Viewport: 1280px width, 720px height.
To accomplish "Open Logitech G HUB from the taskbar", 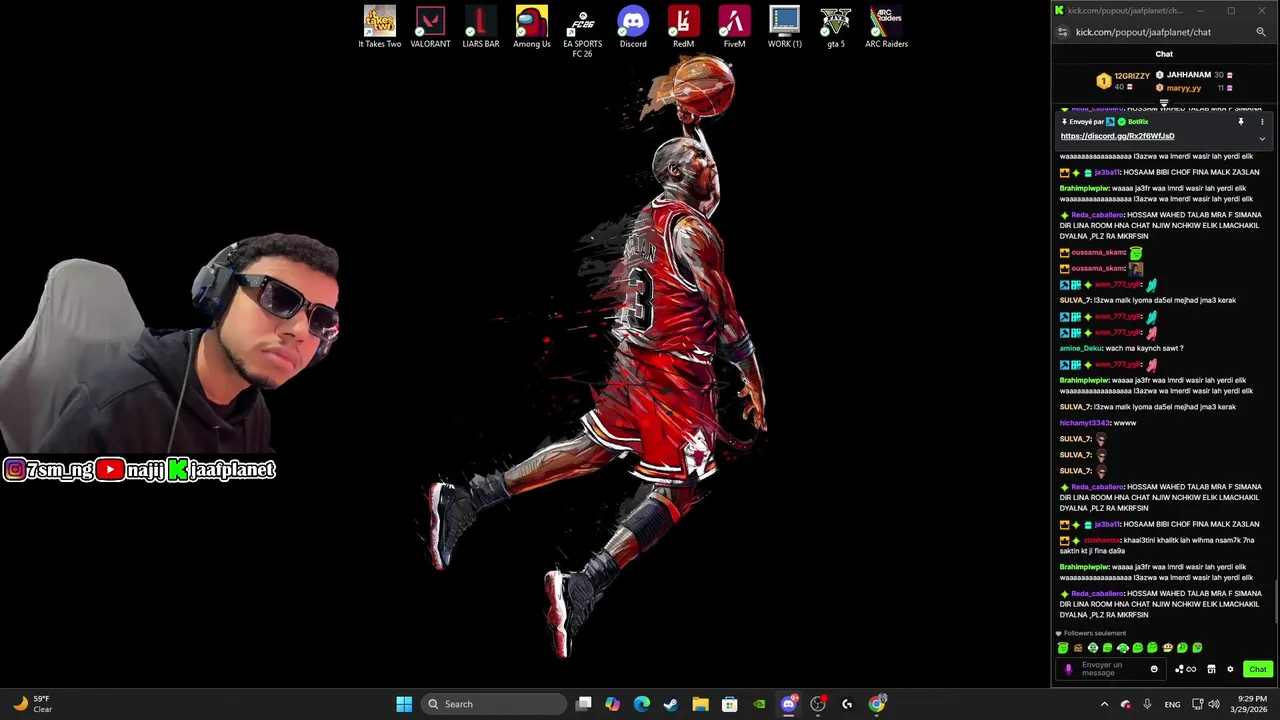I will (847, 704).
